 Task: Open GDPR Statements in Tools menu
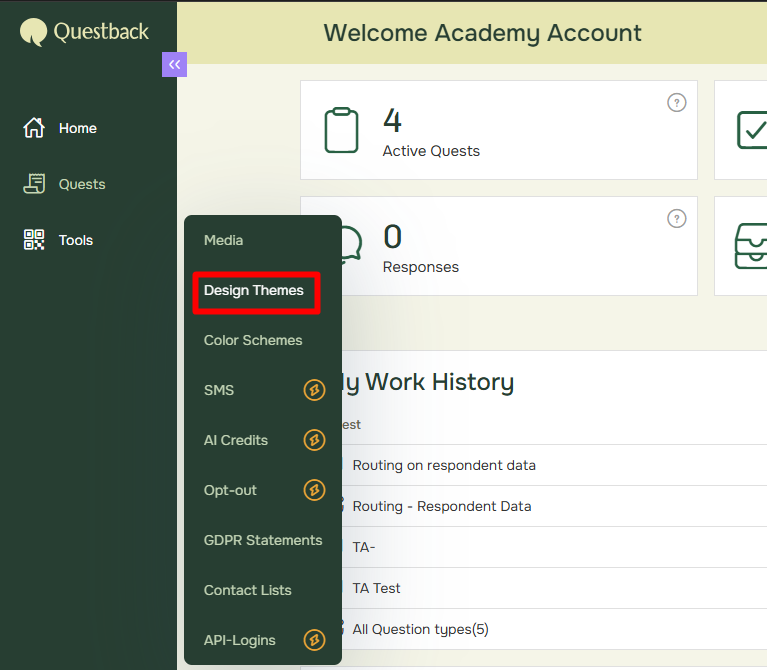point(263,540)
